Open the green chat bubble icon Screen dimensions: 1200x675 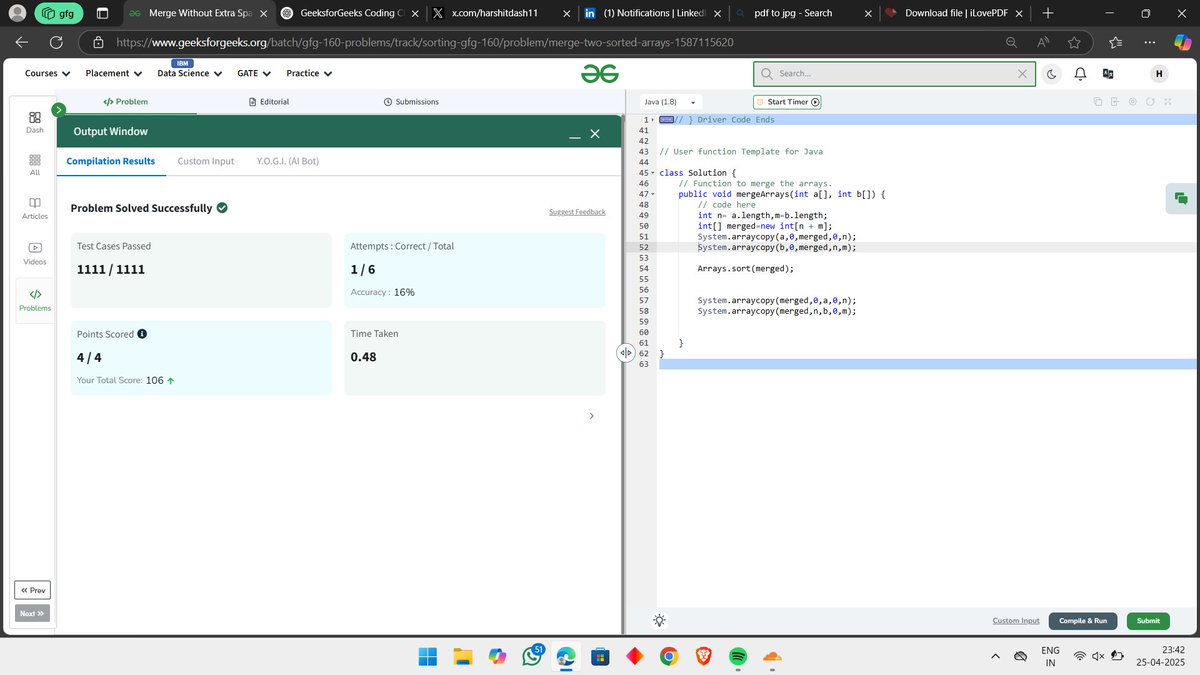tap(1180, 199)
